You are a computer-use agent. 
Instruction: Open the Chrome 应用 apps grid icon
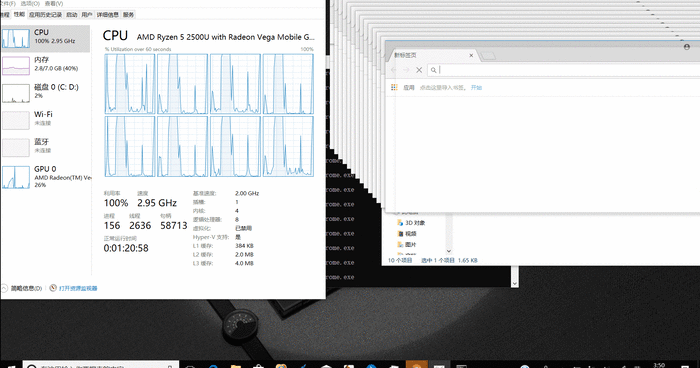click(394, 88)
